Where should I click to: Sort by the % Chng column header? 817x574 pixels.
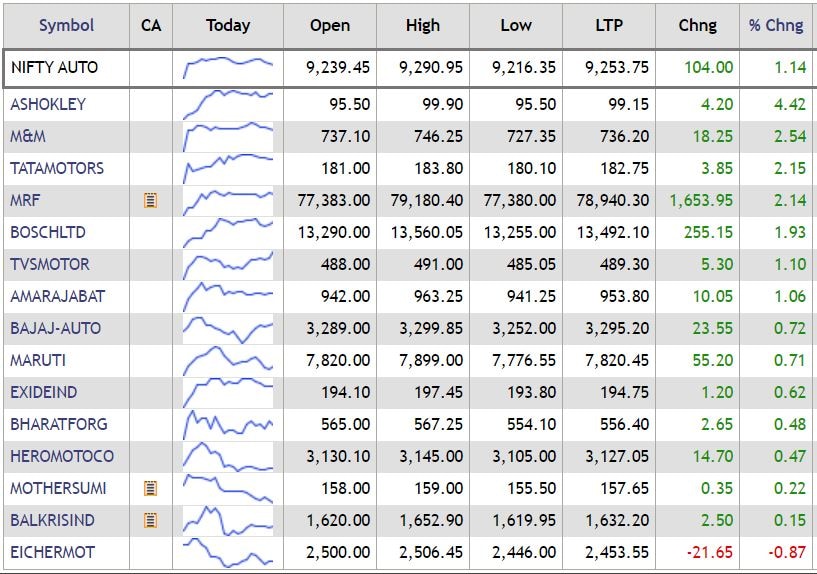[x=776, y=26]
